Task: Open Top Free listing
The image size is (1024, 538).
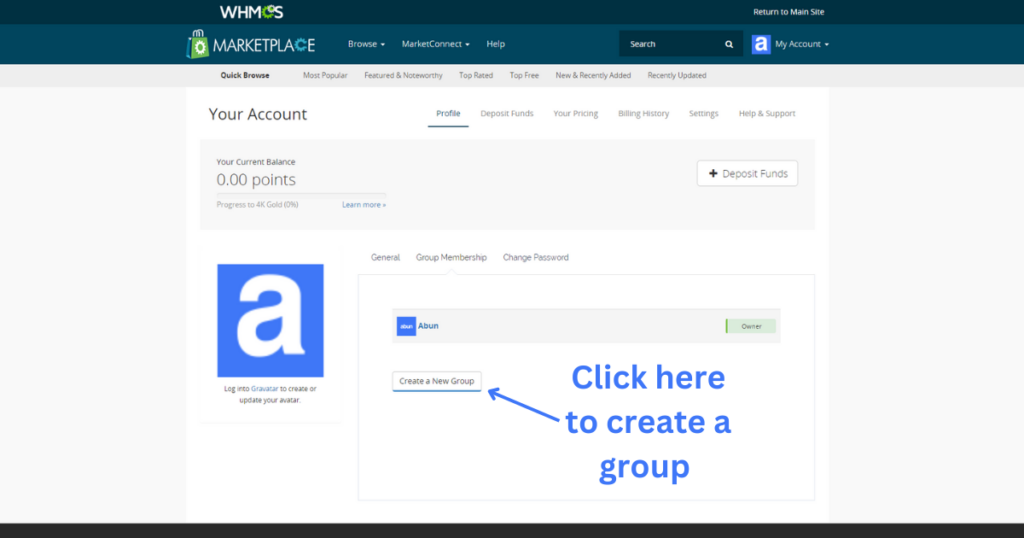Action: 524,75
